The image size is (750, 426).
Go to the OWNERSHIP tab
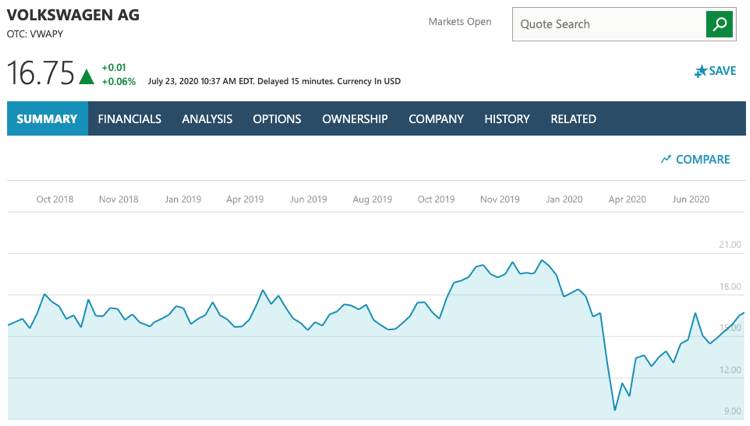tap(354, 119)
